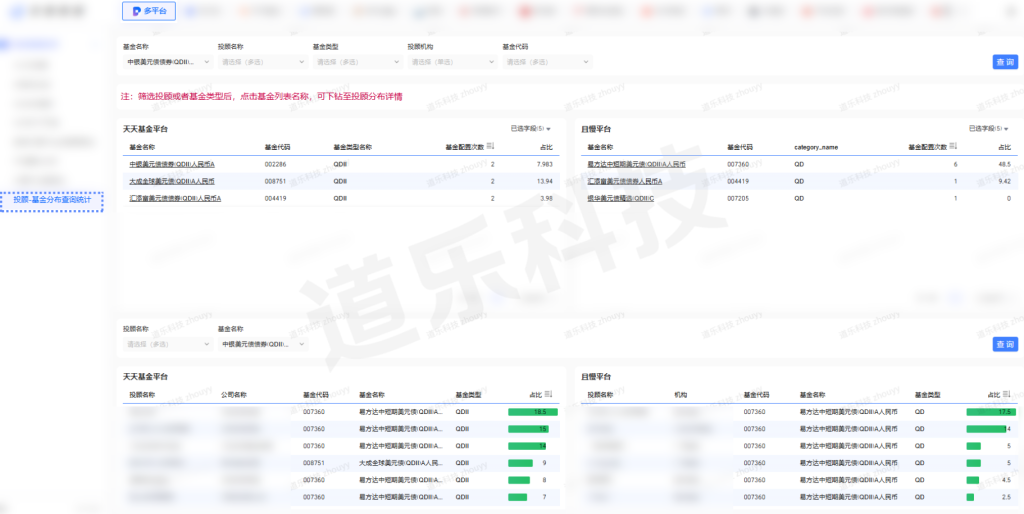Open fund link 大成全球美元债(QDII)A人民币
Image resolution: width=1024 pixels, height=514 pixels.
[171, 181]
